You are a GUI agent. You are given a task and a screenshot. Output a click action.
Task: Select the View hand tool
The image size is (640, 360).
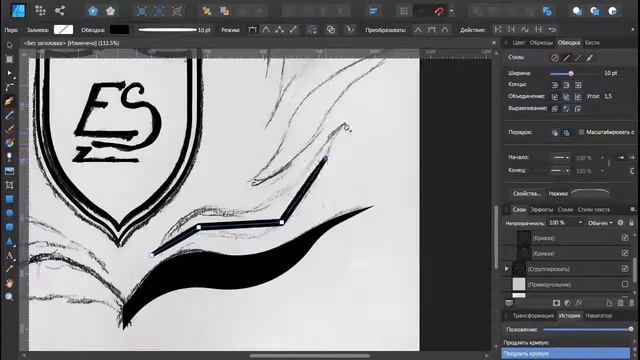[x=9, y=283]
